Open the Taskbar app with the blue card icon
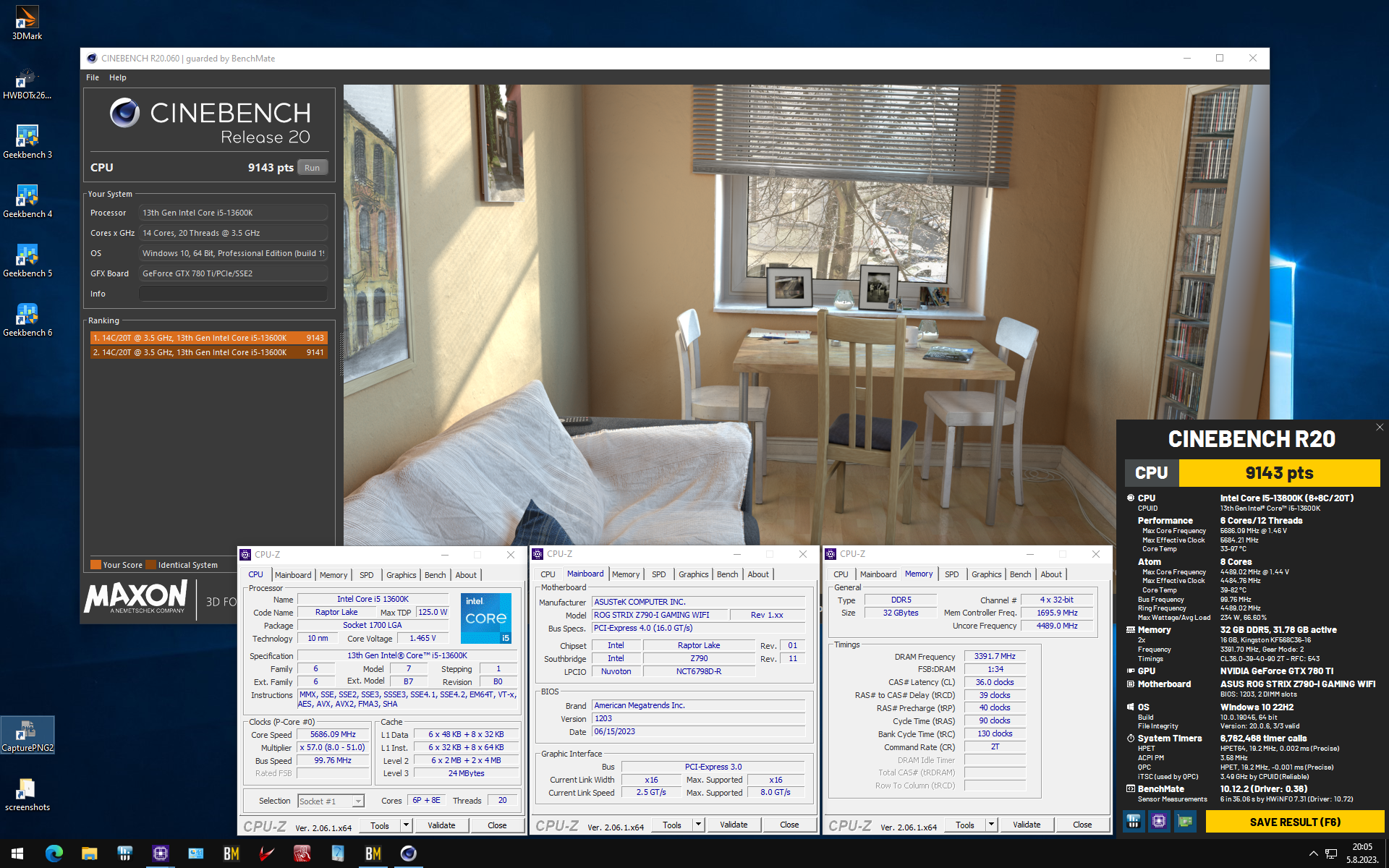 coord(195,854)
